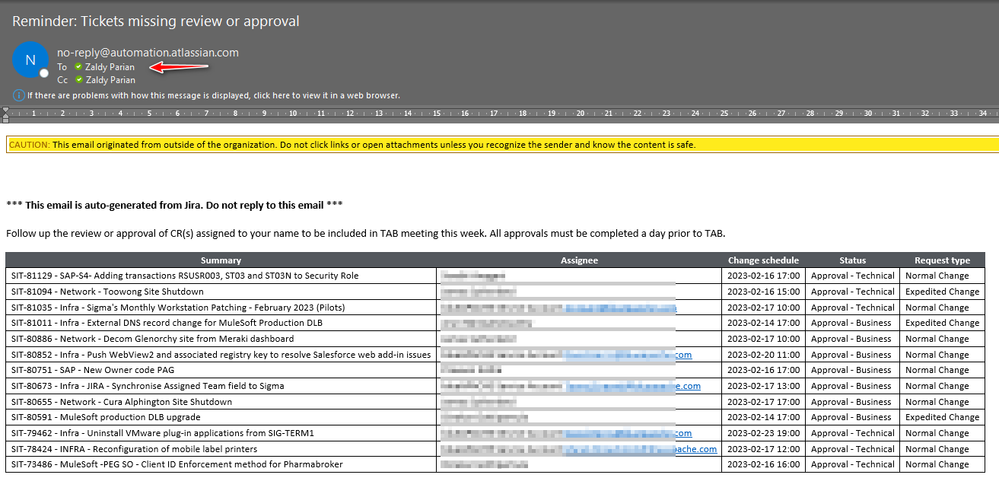Click Zaldy Parian in the To field
999x485 pixels.
(110, 67)
